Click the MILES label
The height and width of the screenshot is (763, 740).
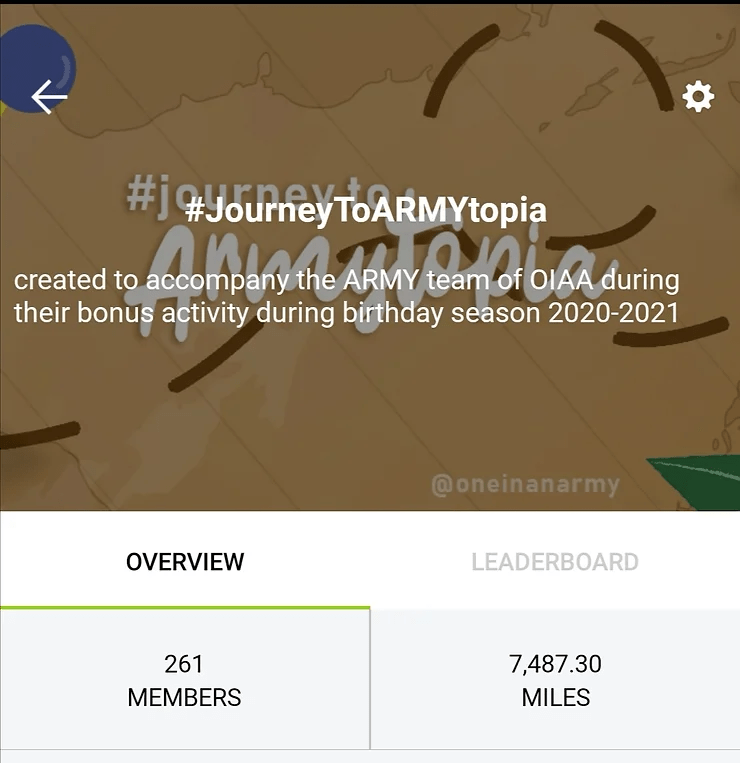point(556,697)
